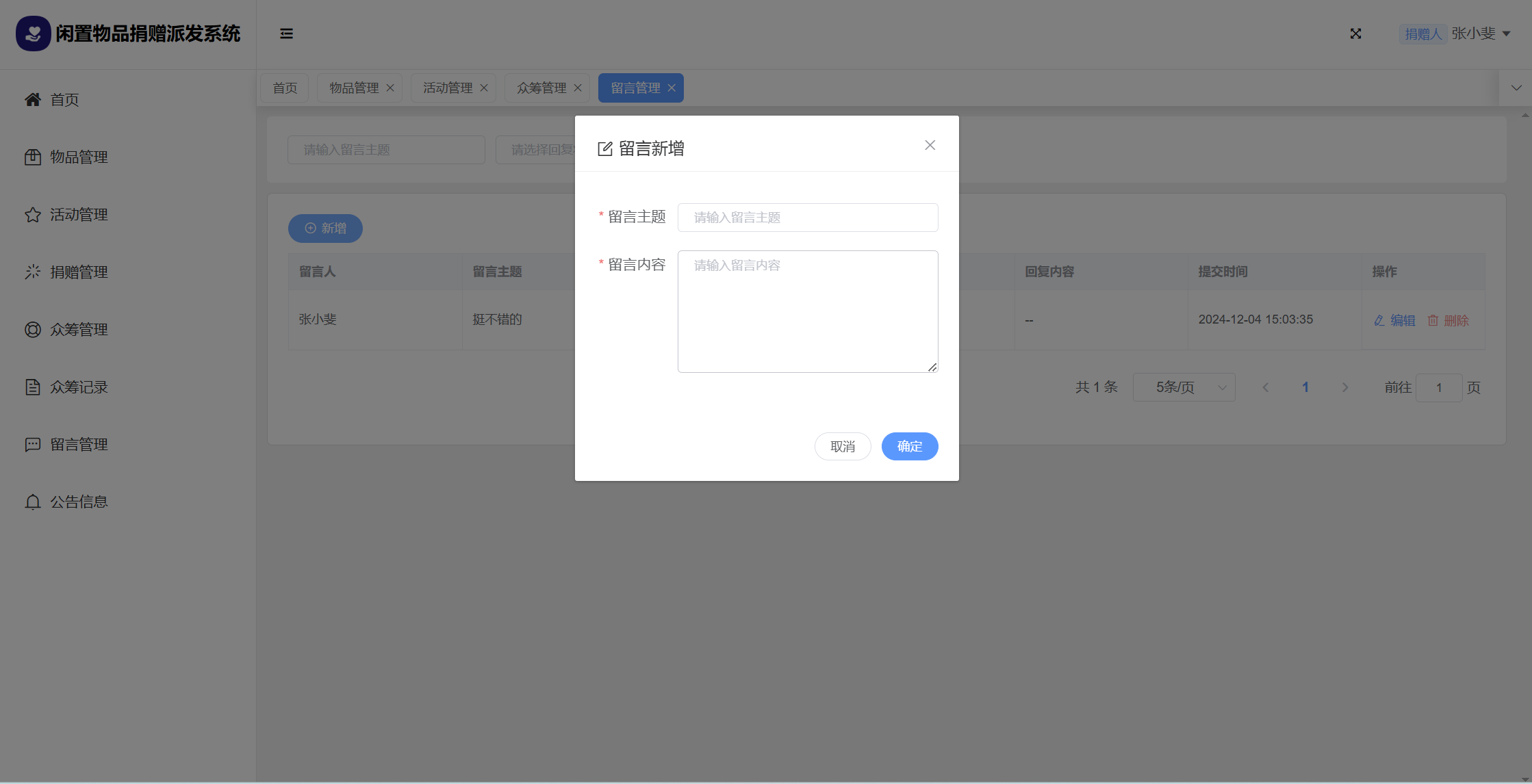Toggle fullscreen with the expand icon
The width and height of the screenshot is (1532, 784).
point(1355,34)
